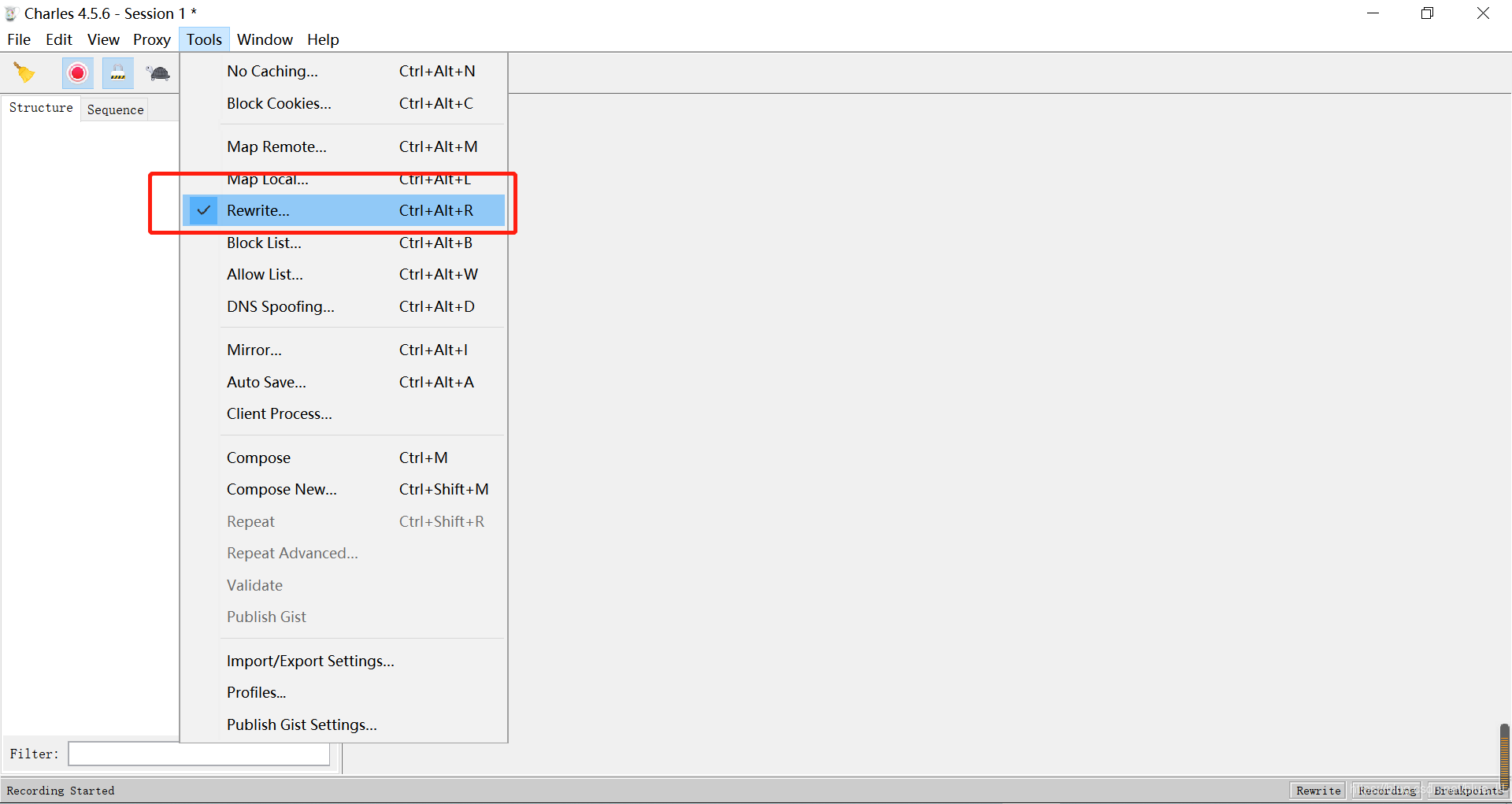Click the Recording Started status text
Image resolution: width=1512 pixels, height=804 pixels.
click(61, 791)
